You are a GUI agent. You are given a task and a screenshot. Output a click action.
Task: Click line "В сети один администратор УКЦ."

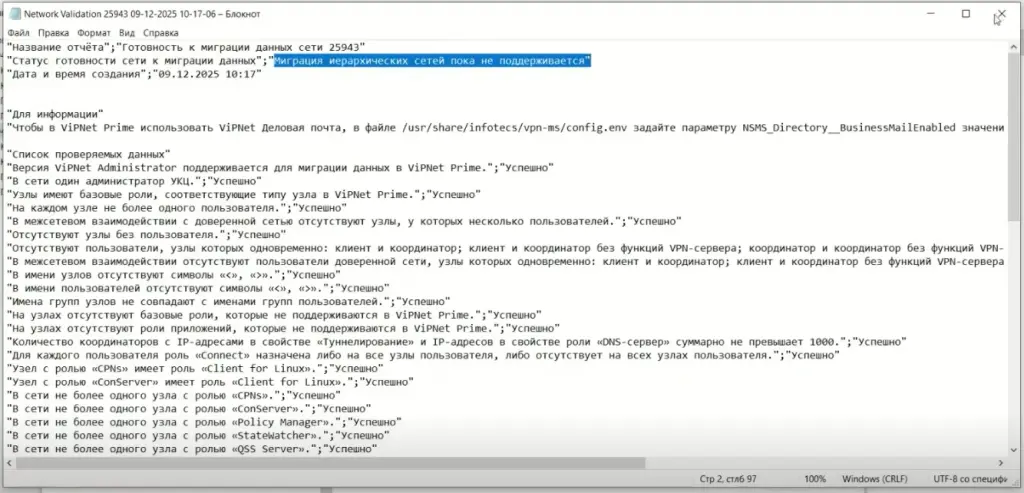135,182
